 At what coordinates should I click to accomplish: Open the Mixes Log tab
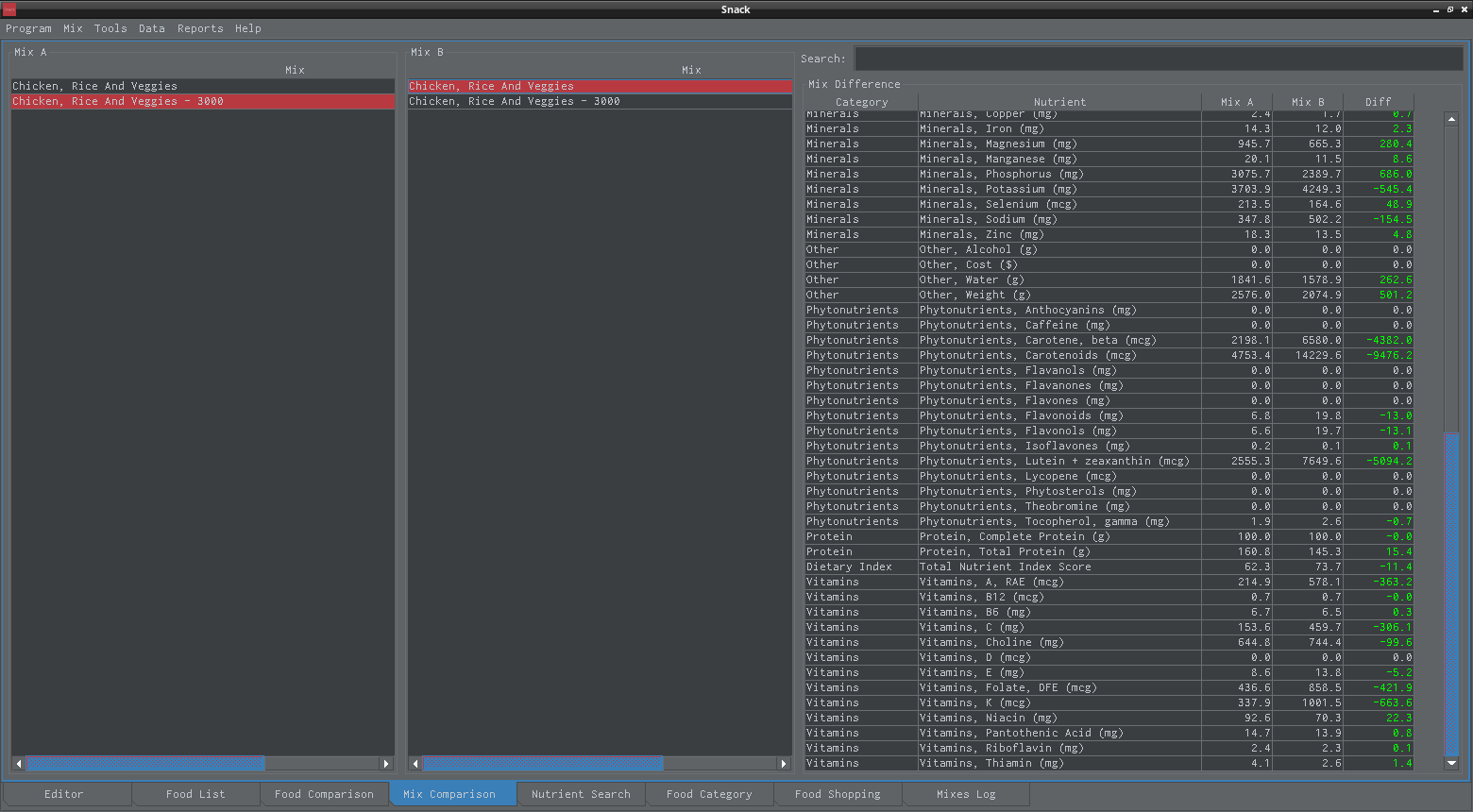966,794
